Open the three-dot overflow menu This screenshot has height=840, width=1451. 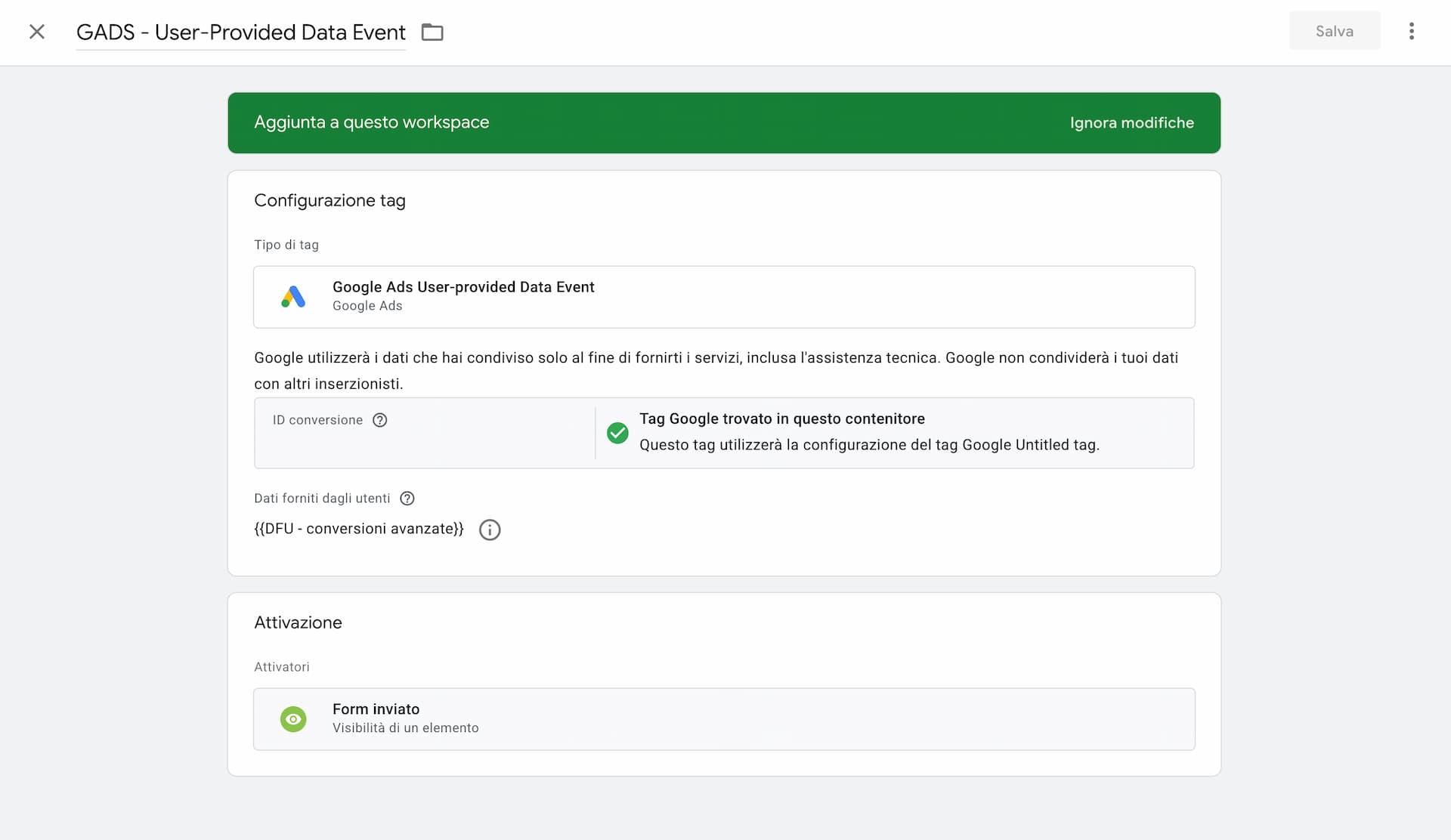point(1412,30)
